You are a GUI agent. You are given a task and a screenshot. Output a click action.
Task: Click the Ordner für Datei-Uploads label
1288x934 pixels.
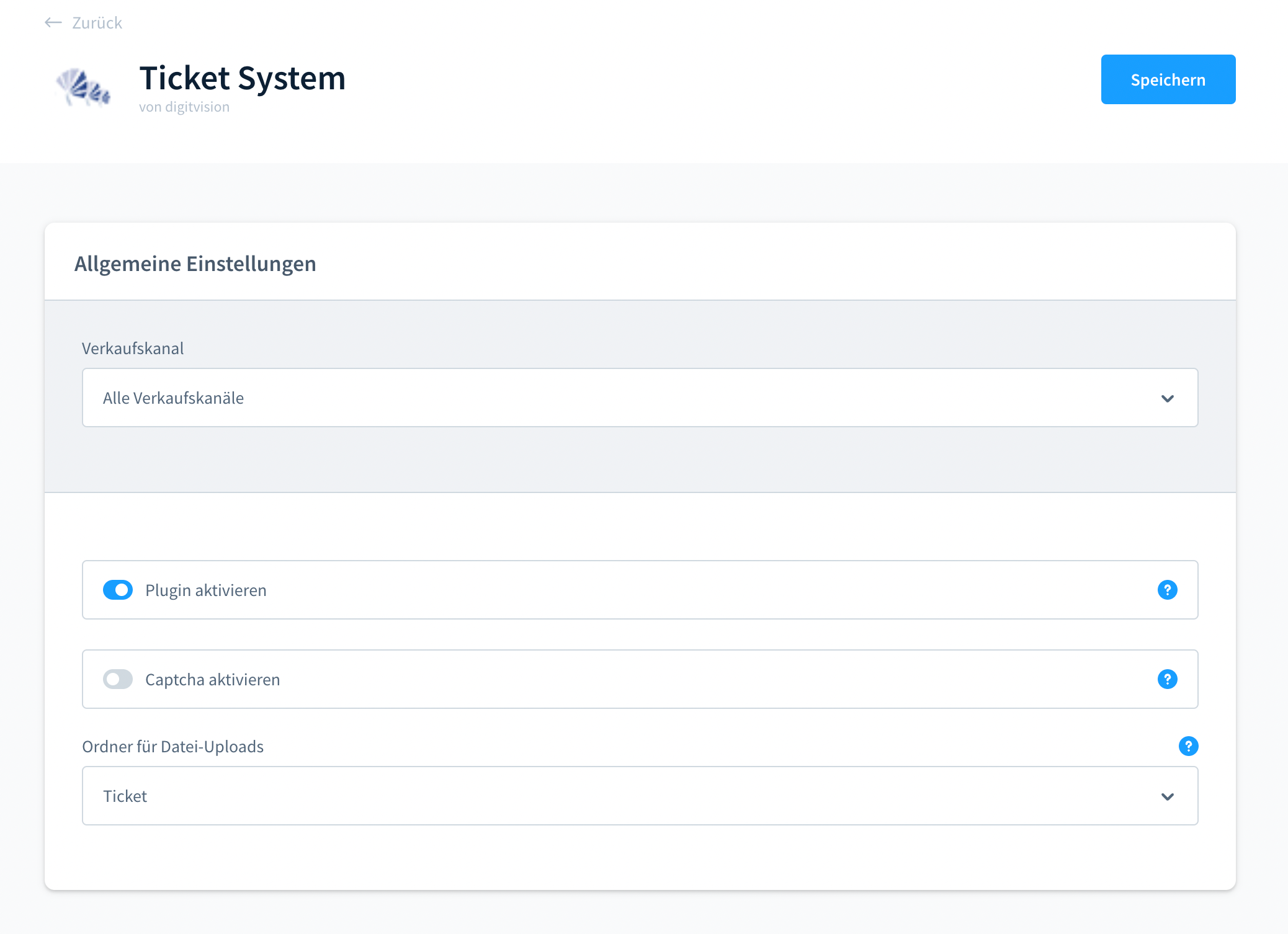tap(173, 746)
